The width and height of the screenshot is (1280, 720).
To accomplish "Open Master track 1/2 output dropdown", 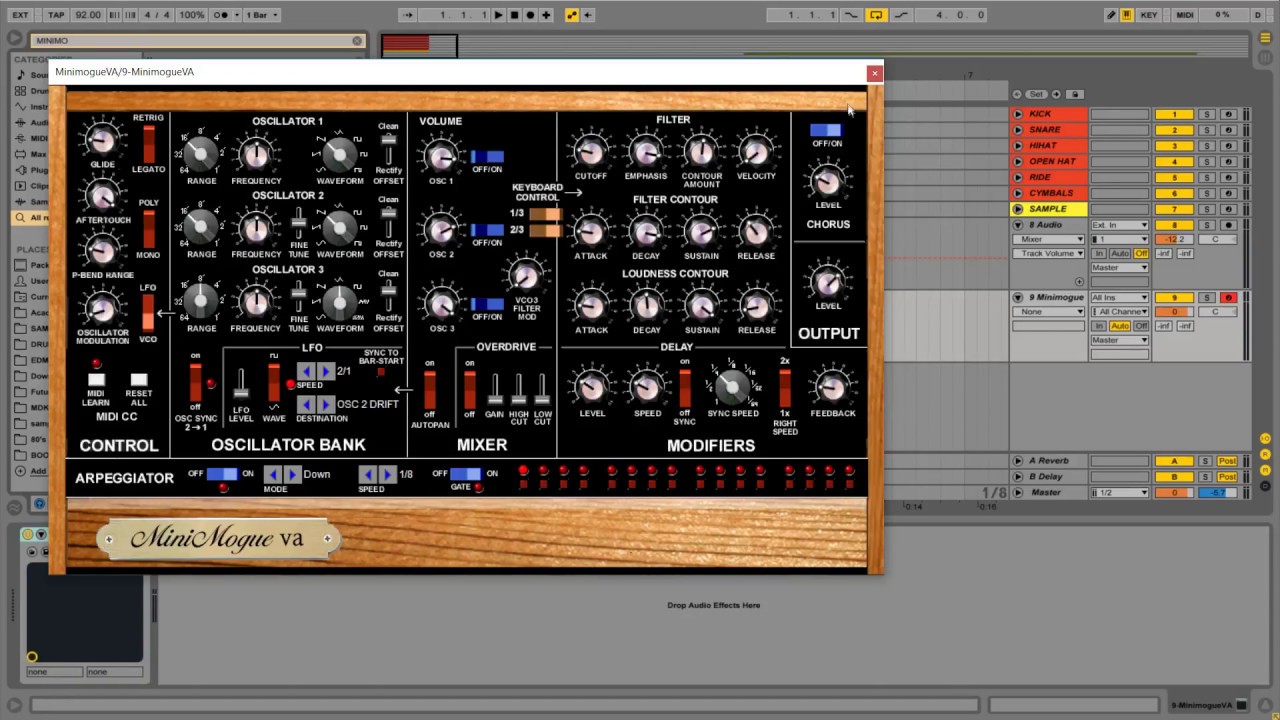I will (x=1119, y=493).
